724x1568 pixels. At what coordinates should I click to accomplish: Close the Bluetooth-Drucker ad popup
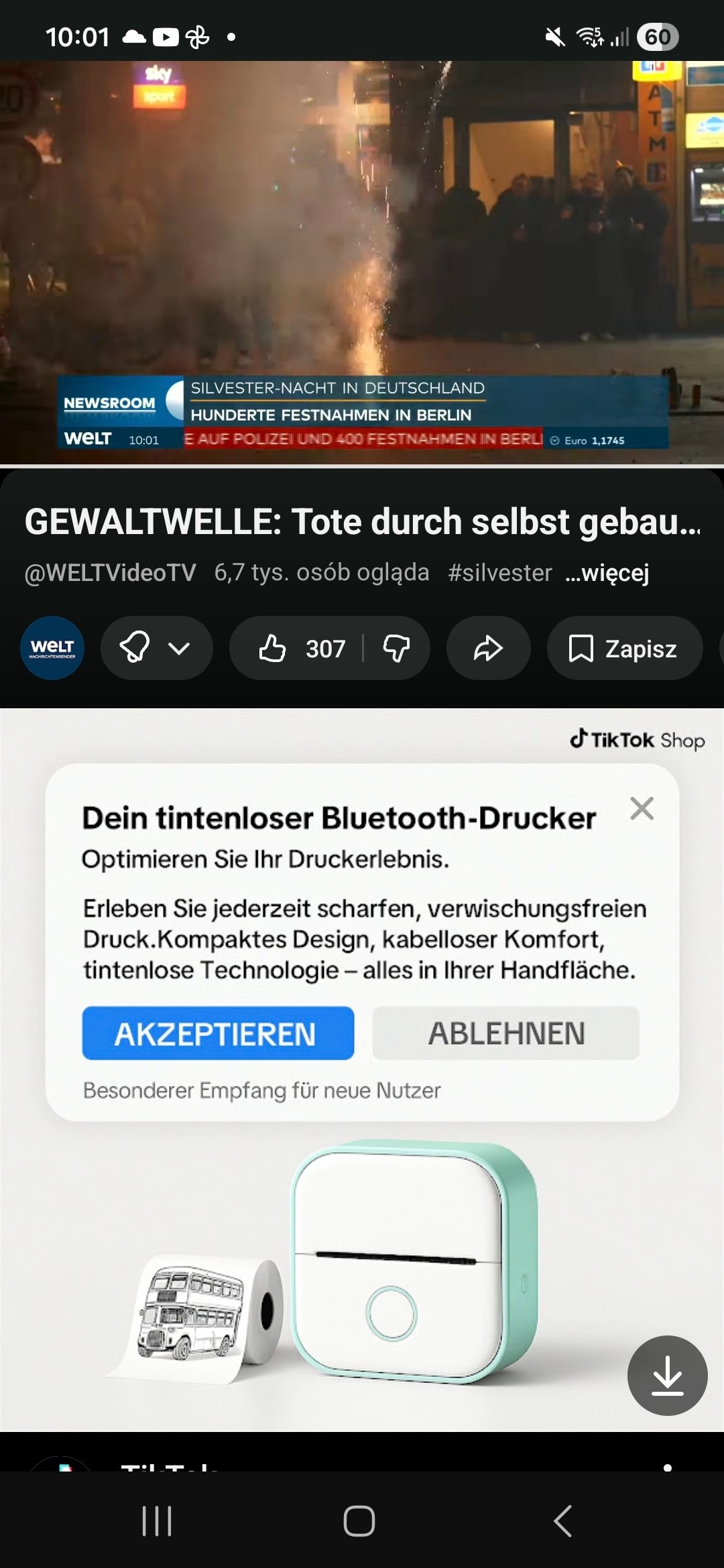click(x=642, y=809)
